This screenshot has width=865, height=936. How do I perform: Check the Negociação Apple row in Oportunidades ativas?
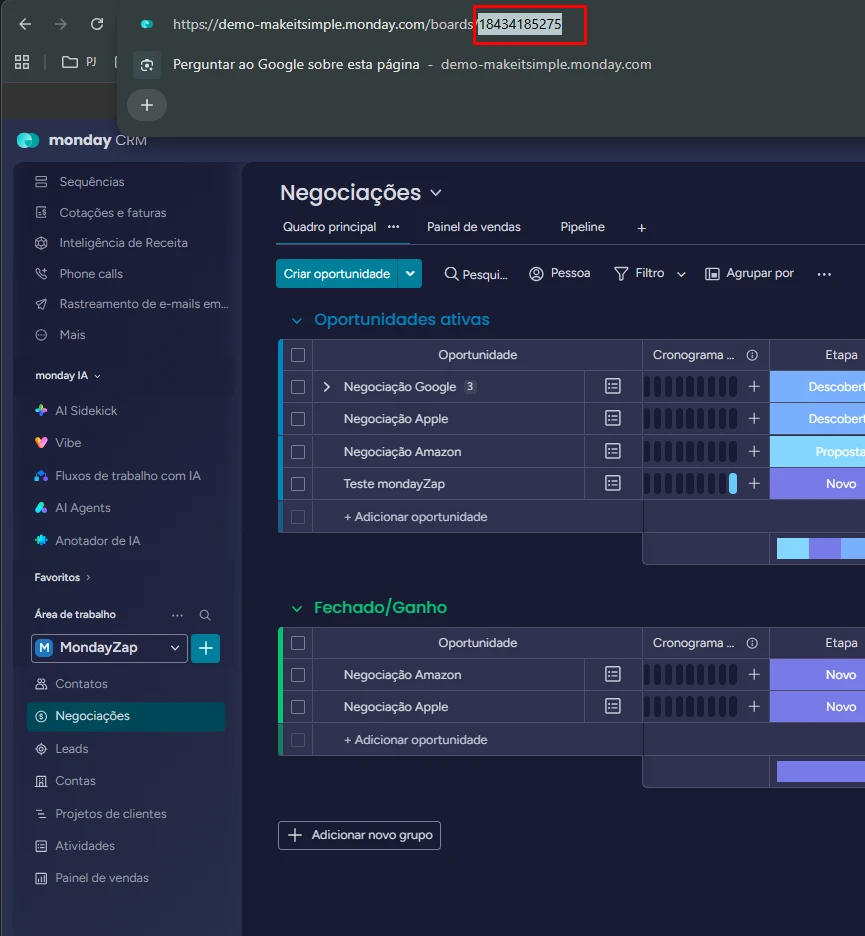click(x=298, y=419)
